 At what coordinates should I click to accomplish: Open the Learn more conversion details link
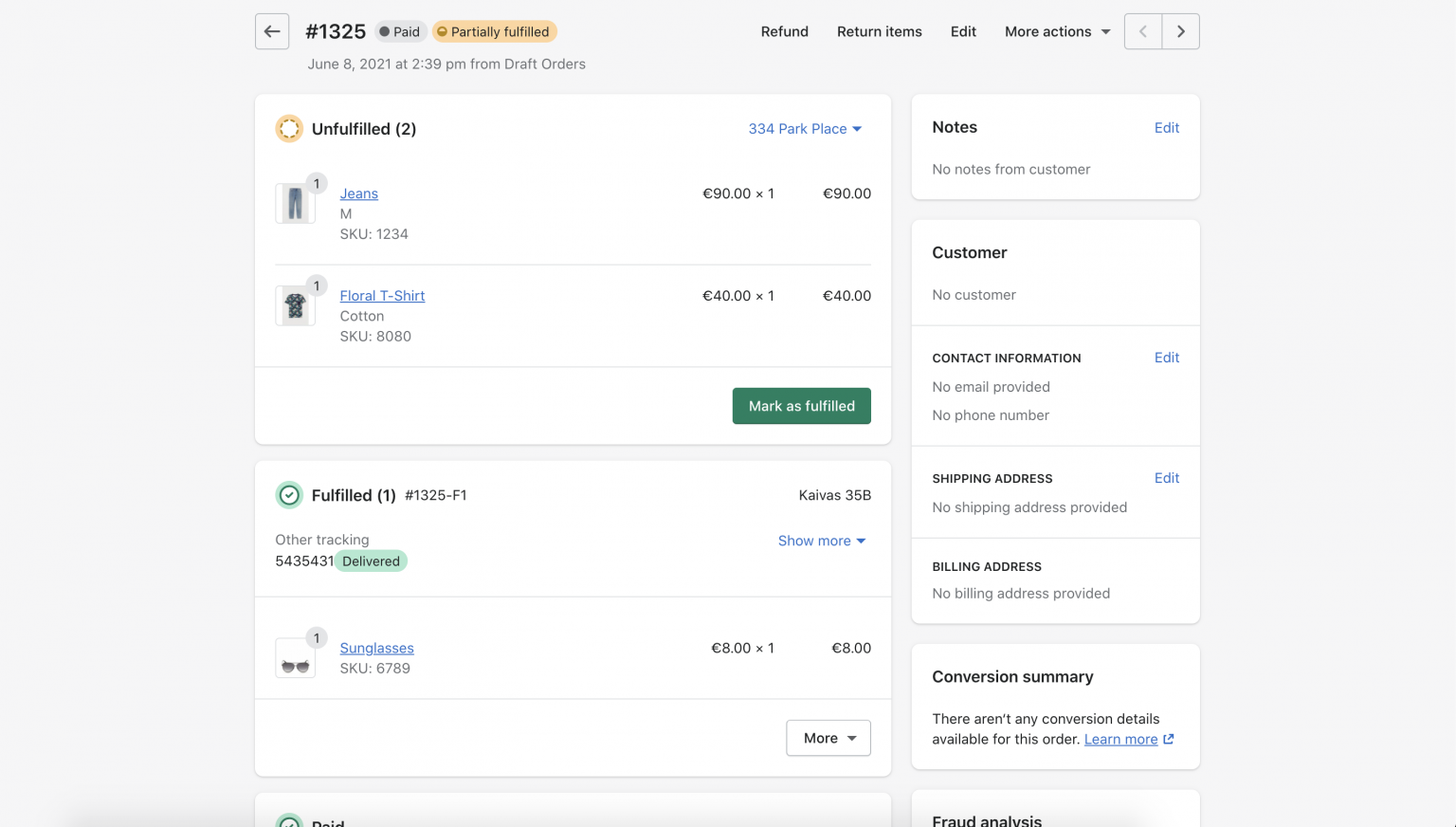tap(1121, 739)
